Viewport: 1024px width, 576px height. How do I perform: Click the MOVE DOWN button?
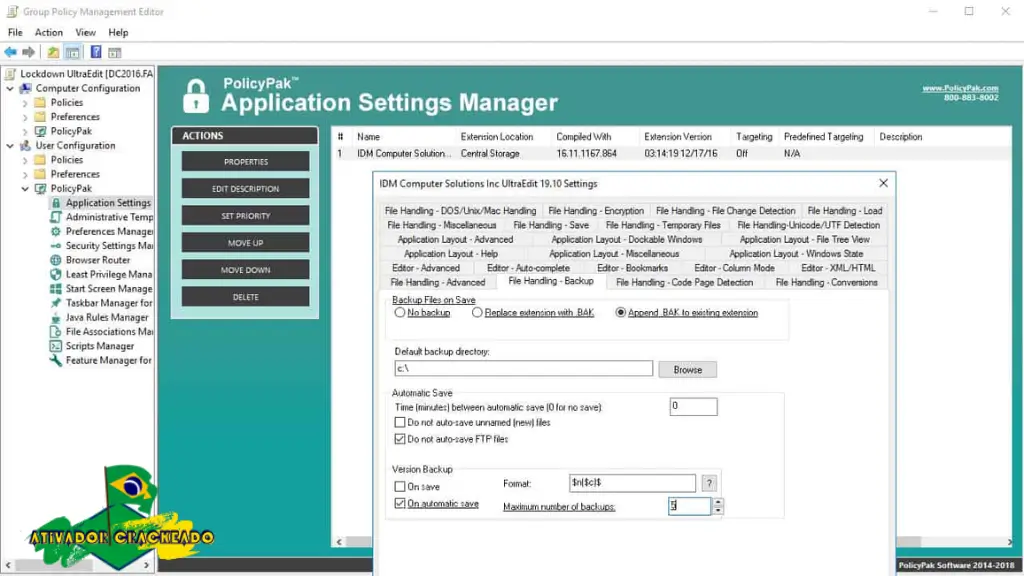(x=246, y=270)
